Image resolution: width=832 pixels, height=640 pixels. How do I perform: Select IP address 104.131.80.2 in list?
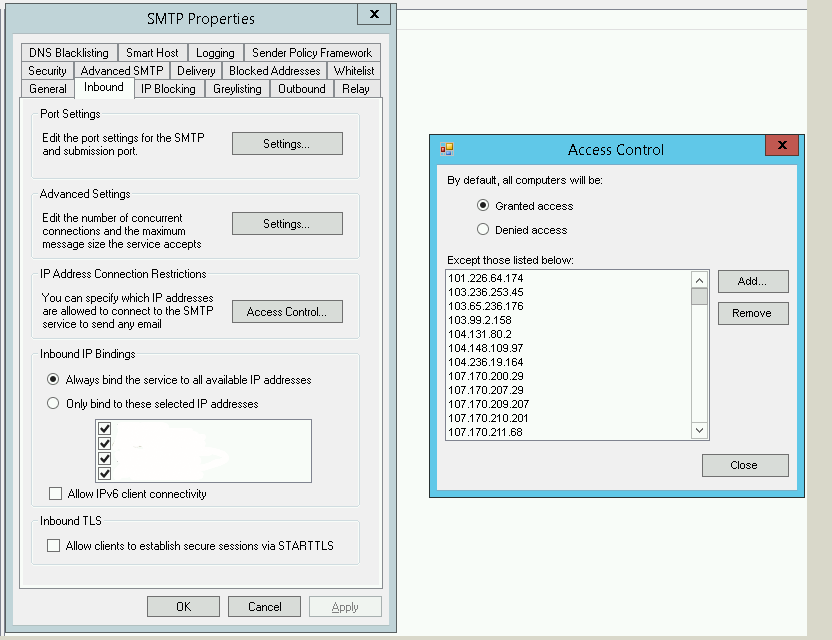480,334
